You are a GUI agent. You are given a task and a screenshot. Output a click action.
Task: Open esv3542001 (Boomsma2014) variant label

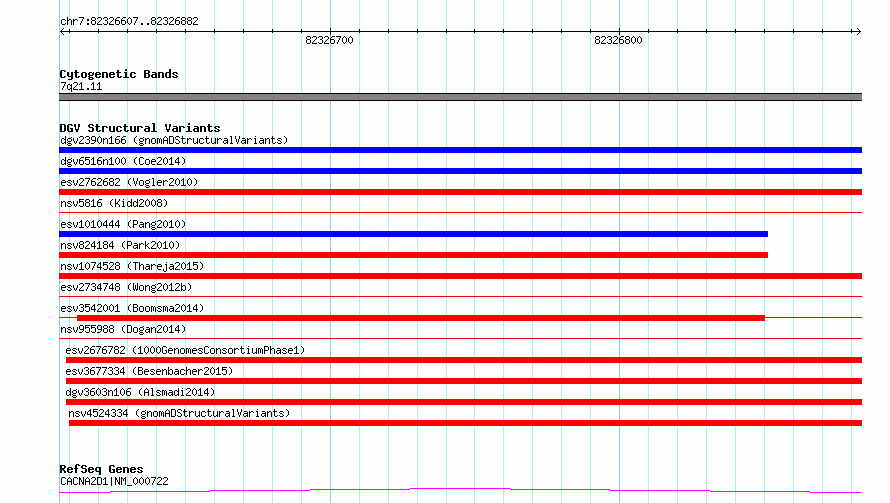(x=132, y=308)
